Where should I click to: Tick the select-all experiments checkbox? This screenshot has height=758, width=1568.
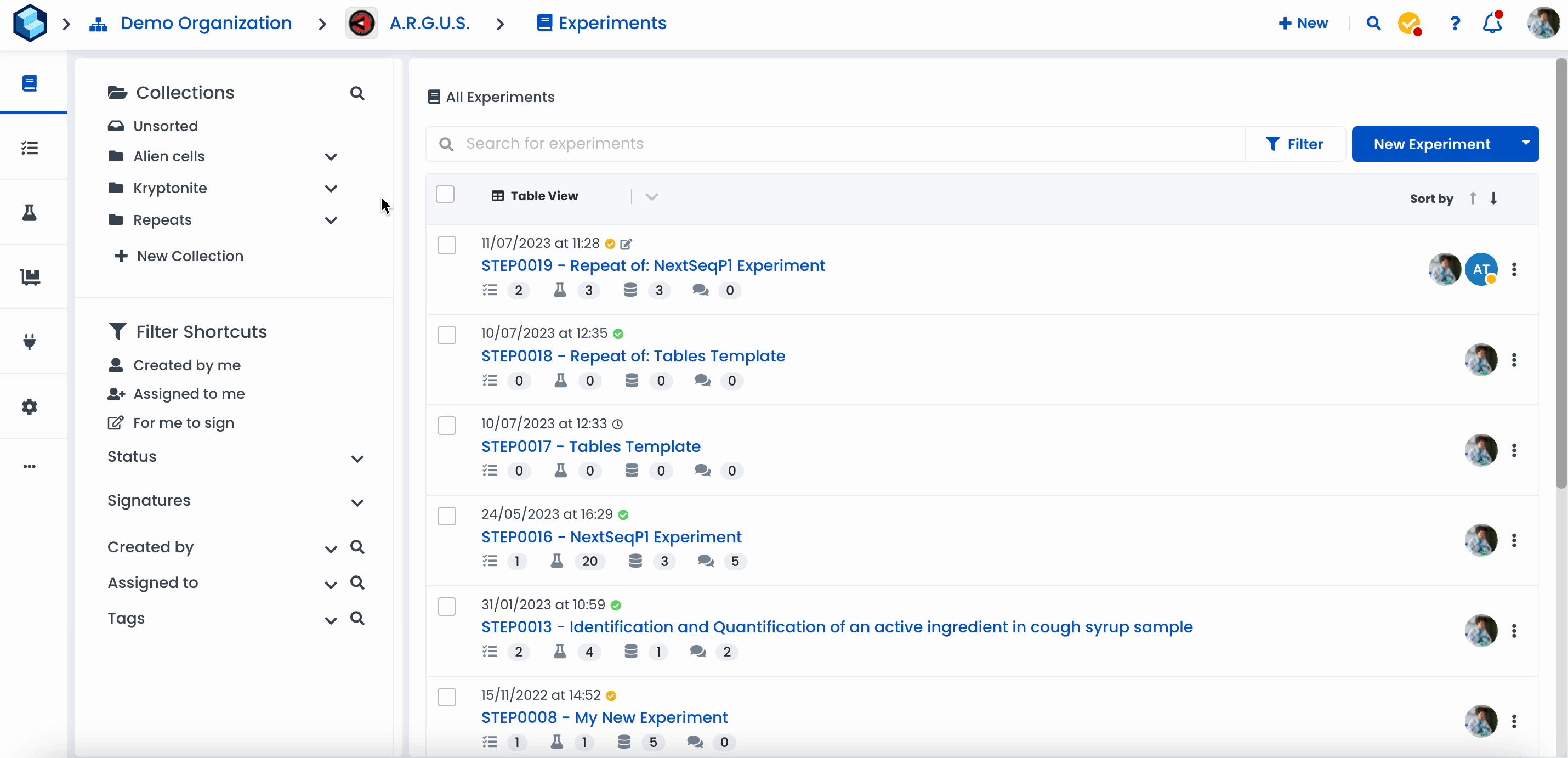[x=445, y=195]
